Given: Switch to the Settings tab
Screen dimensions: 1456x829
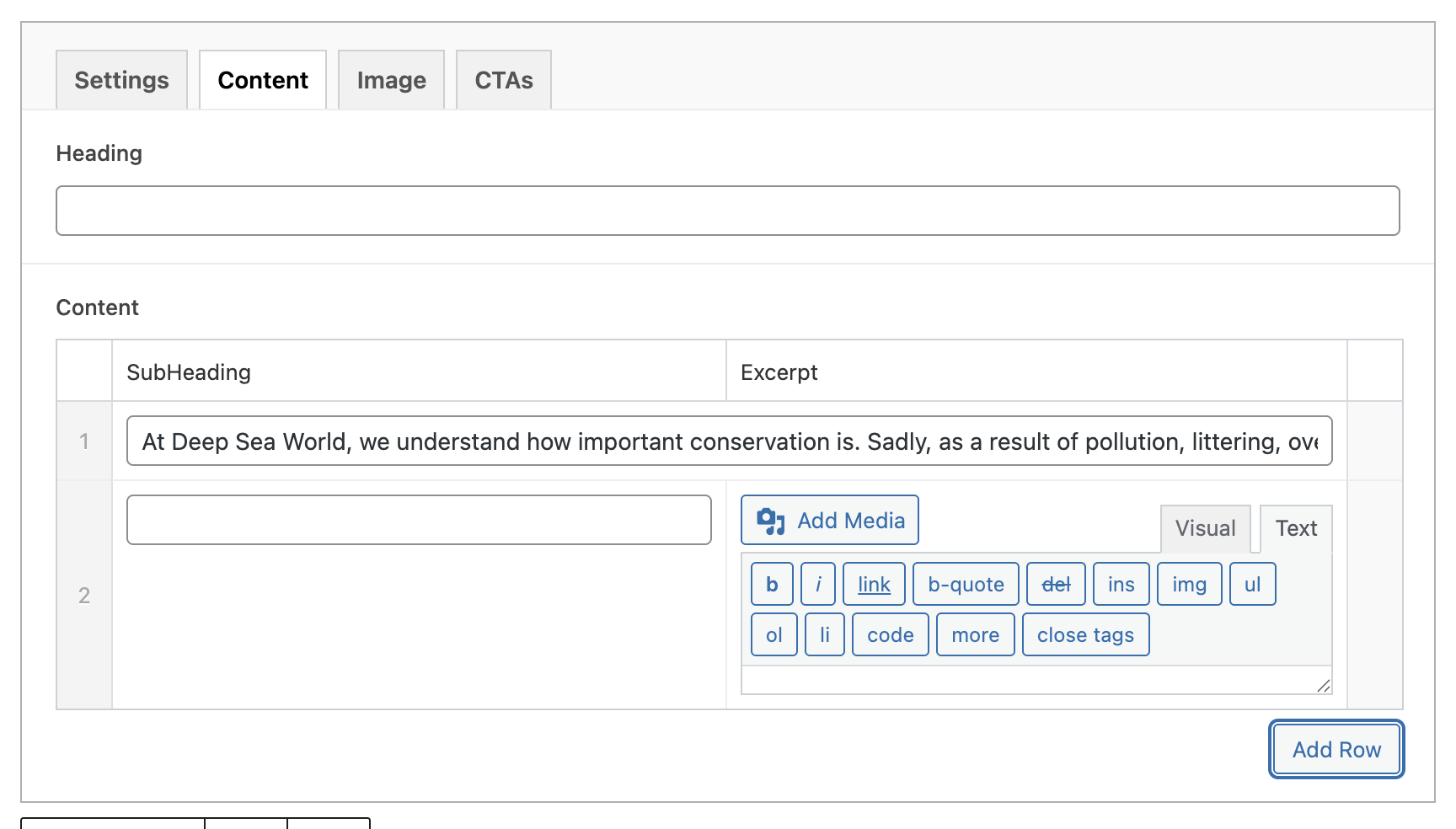Looking at the screenshot, I should pyautogui.click(x=121, y=80).
